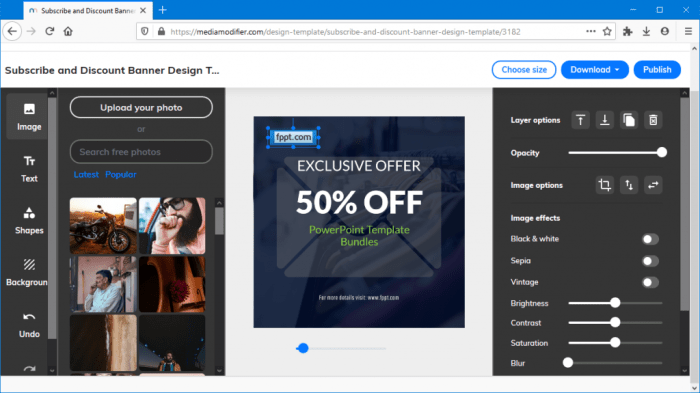
Task: Click the Contrast slider handle
Action: click(615, 322)
